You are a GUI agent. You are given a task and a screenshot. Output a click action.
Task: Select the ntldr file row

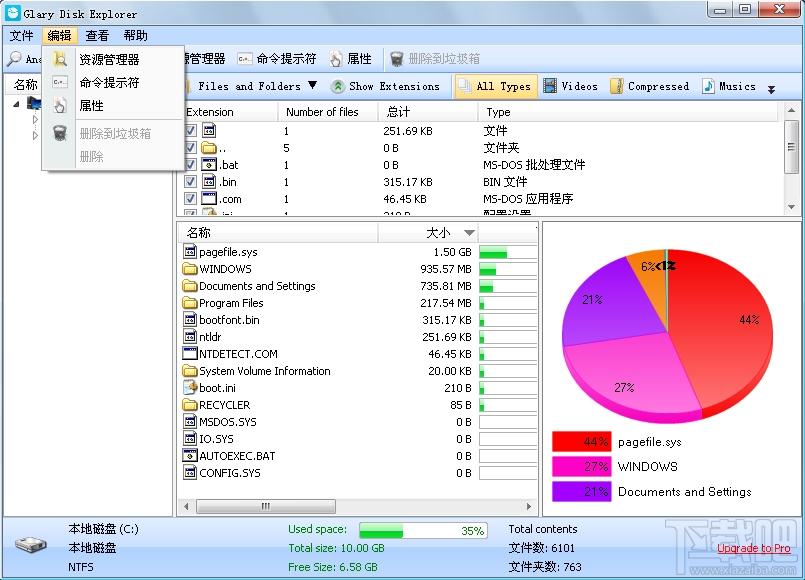click(359, 337)
